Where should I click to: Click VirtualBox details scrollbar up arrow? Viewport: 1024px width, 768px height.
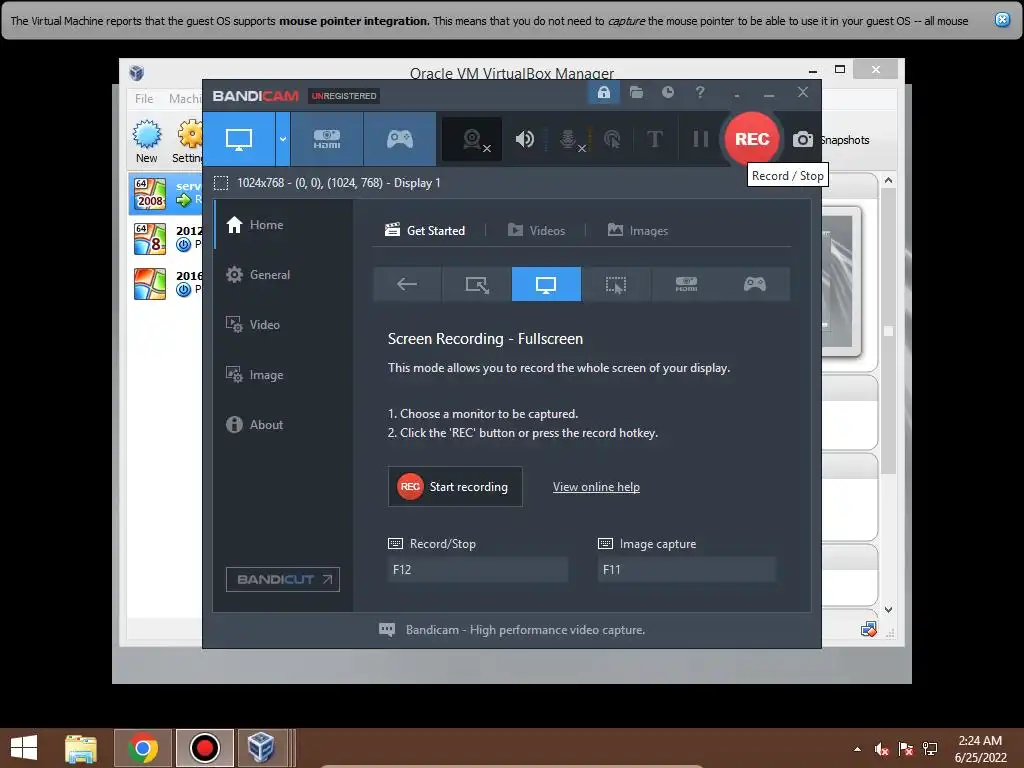pyautogui.click(x=888, y=180)
